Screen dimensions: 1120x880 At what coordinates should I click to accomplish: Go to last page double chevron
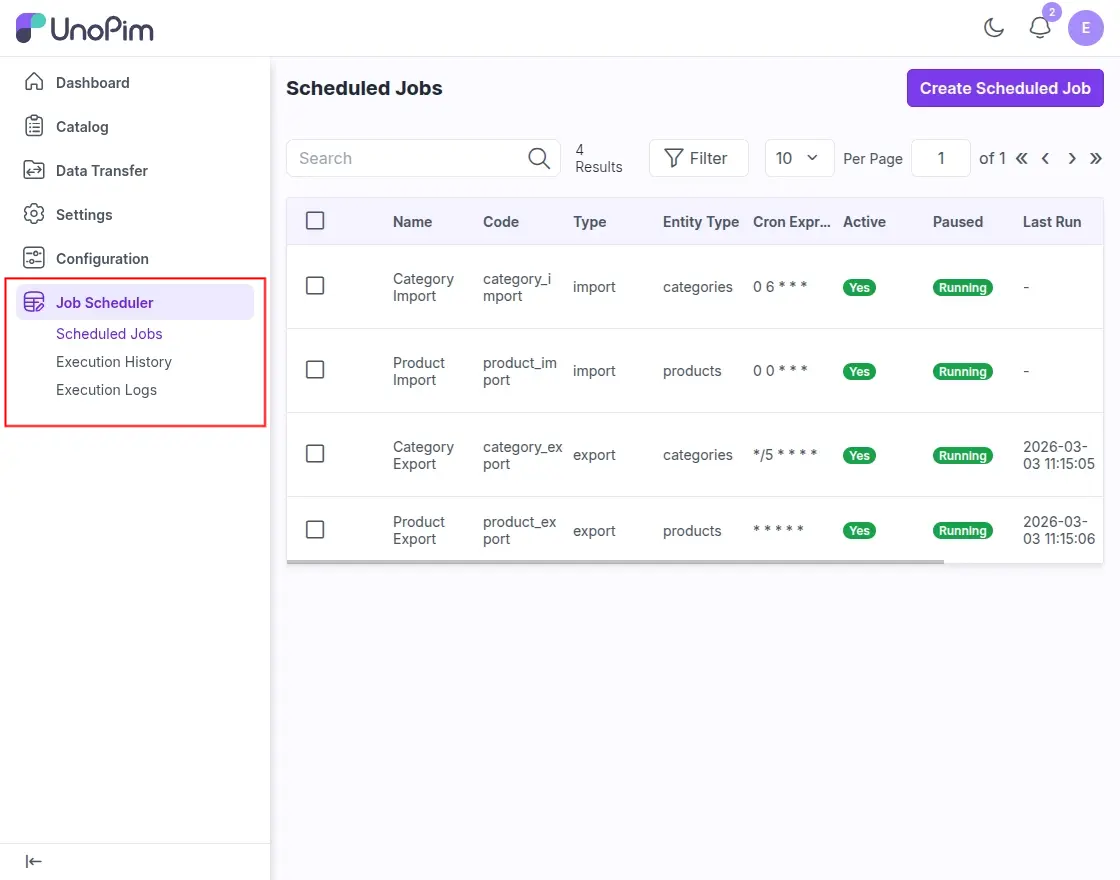1096,158
